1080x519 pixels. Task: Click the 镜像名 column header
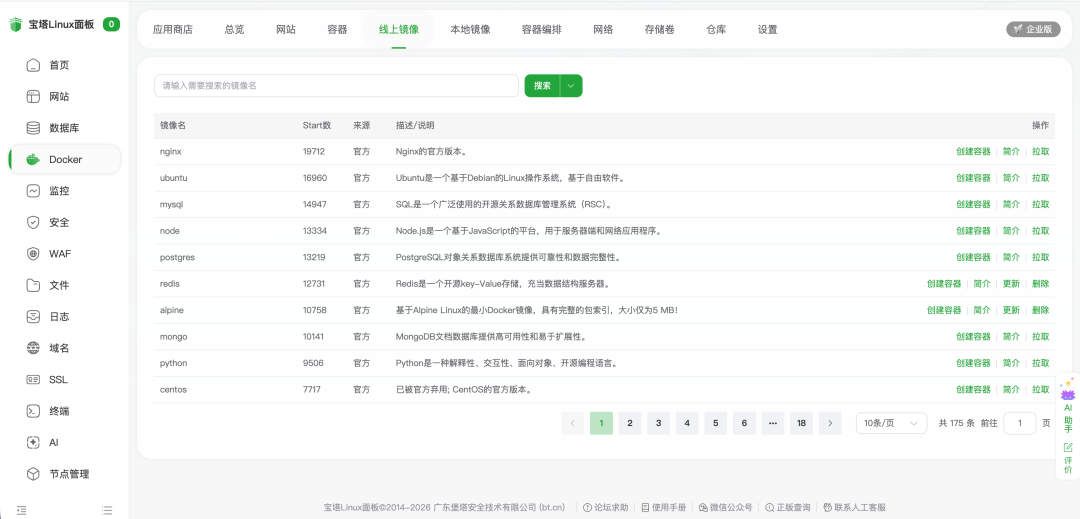click(x=173, y=125)
